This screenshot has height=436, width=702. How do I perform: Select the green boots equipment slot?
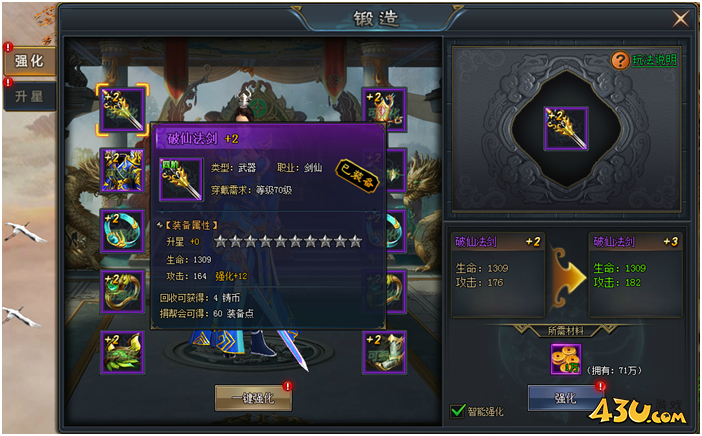122,353
